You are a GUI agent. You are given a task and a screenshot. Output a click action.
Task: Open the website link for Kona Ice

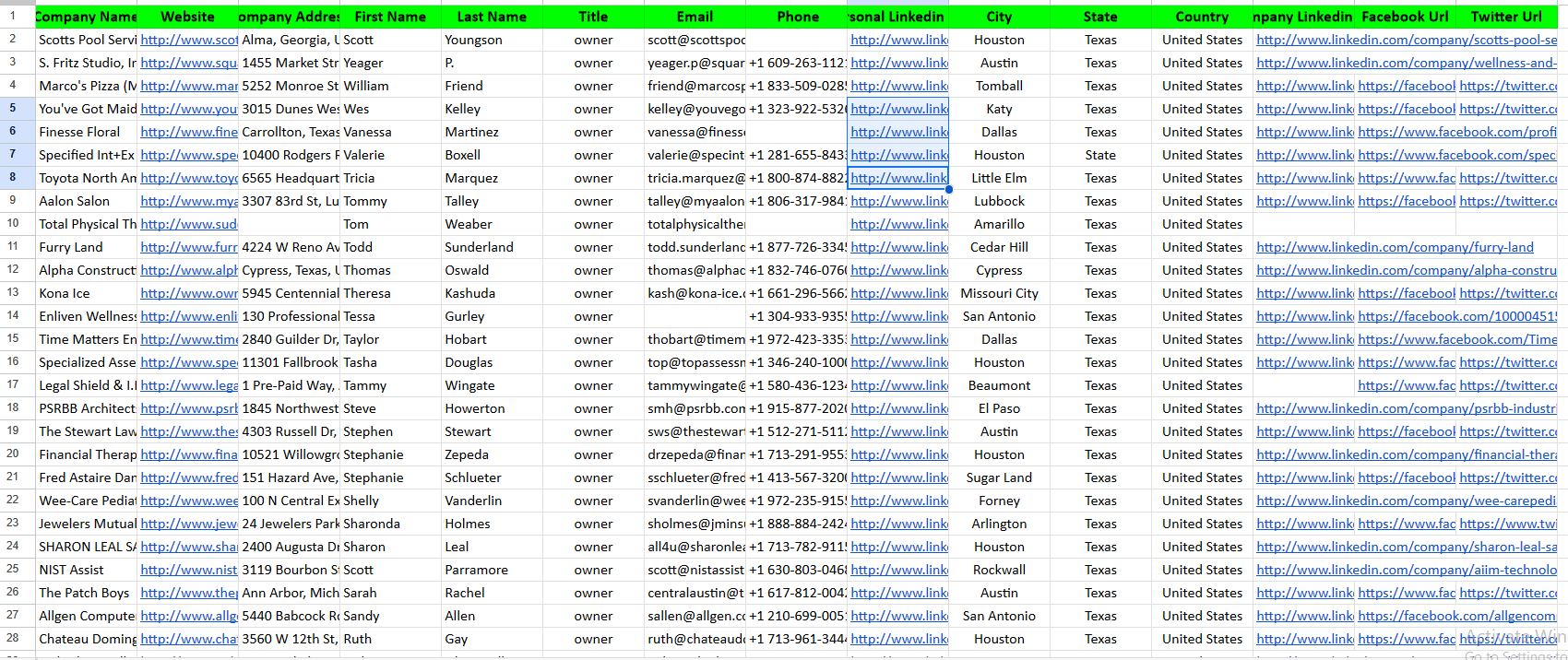[189, 293]
